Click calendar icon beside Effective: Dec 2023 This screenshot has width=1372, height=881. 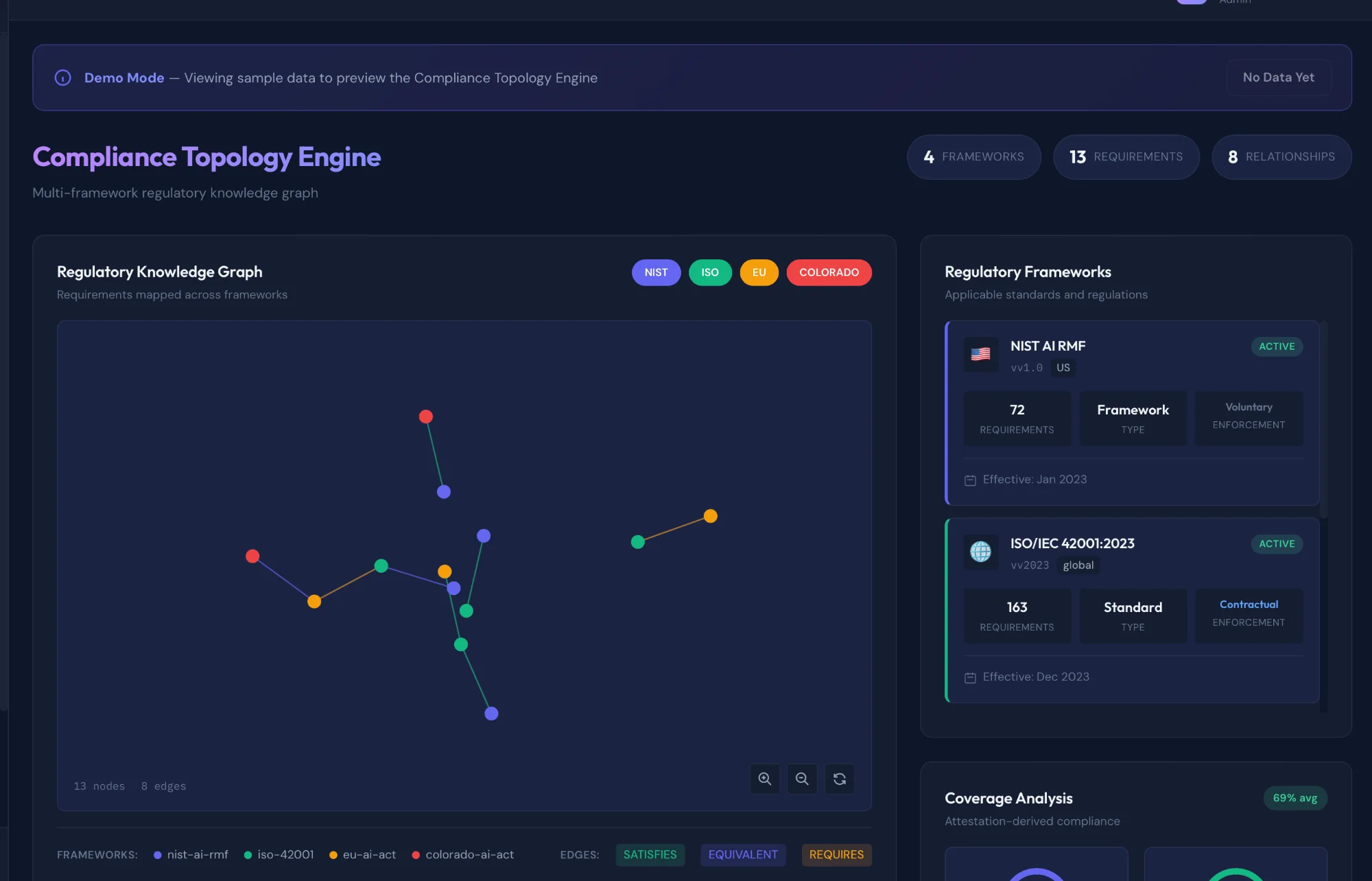[970, 678]
